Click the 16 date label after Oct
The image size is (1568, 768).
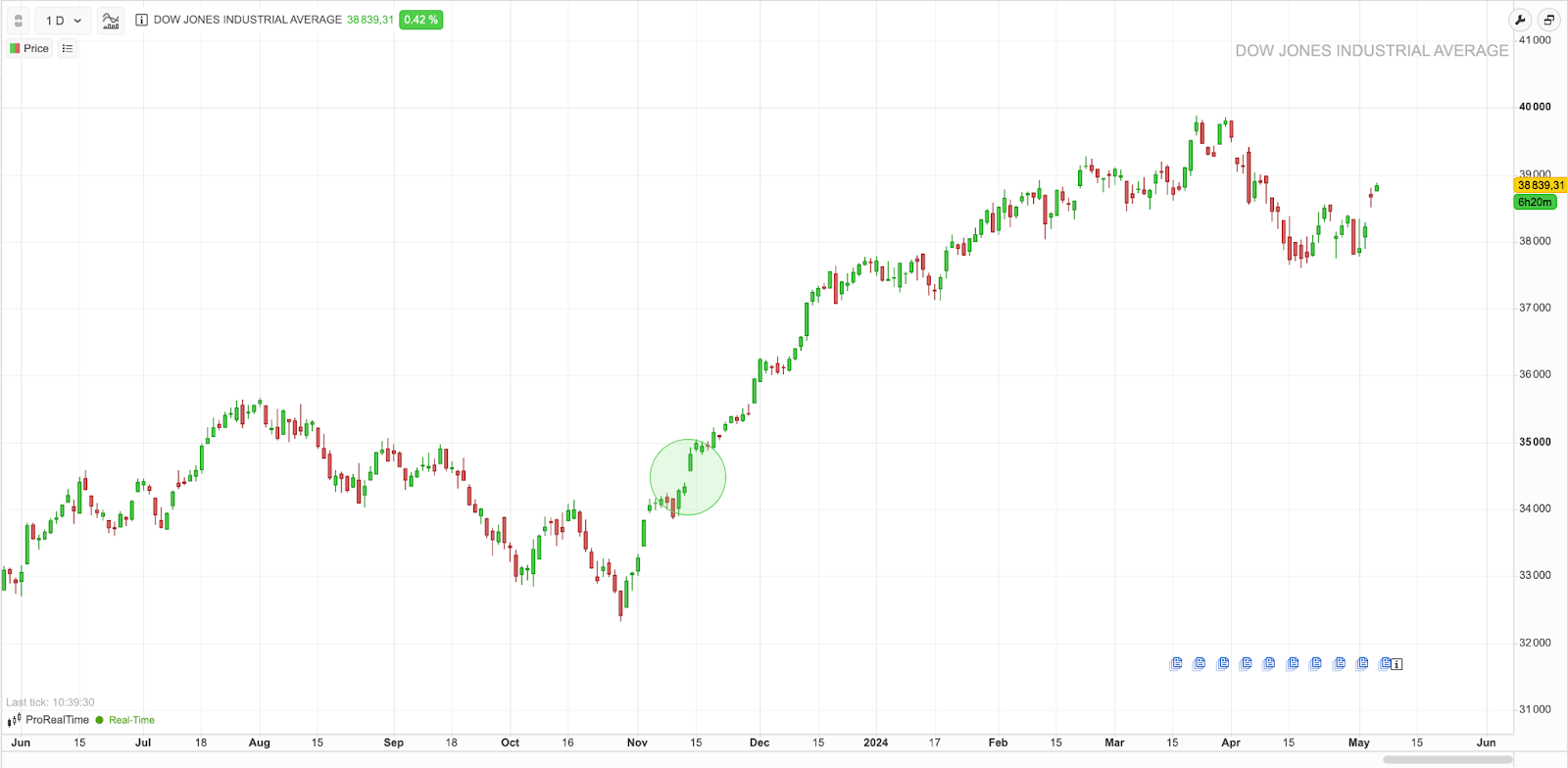(568, 743)
